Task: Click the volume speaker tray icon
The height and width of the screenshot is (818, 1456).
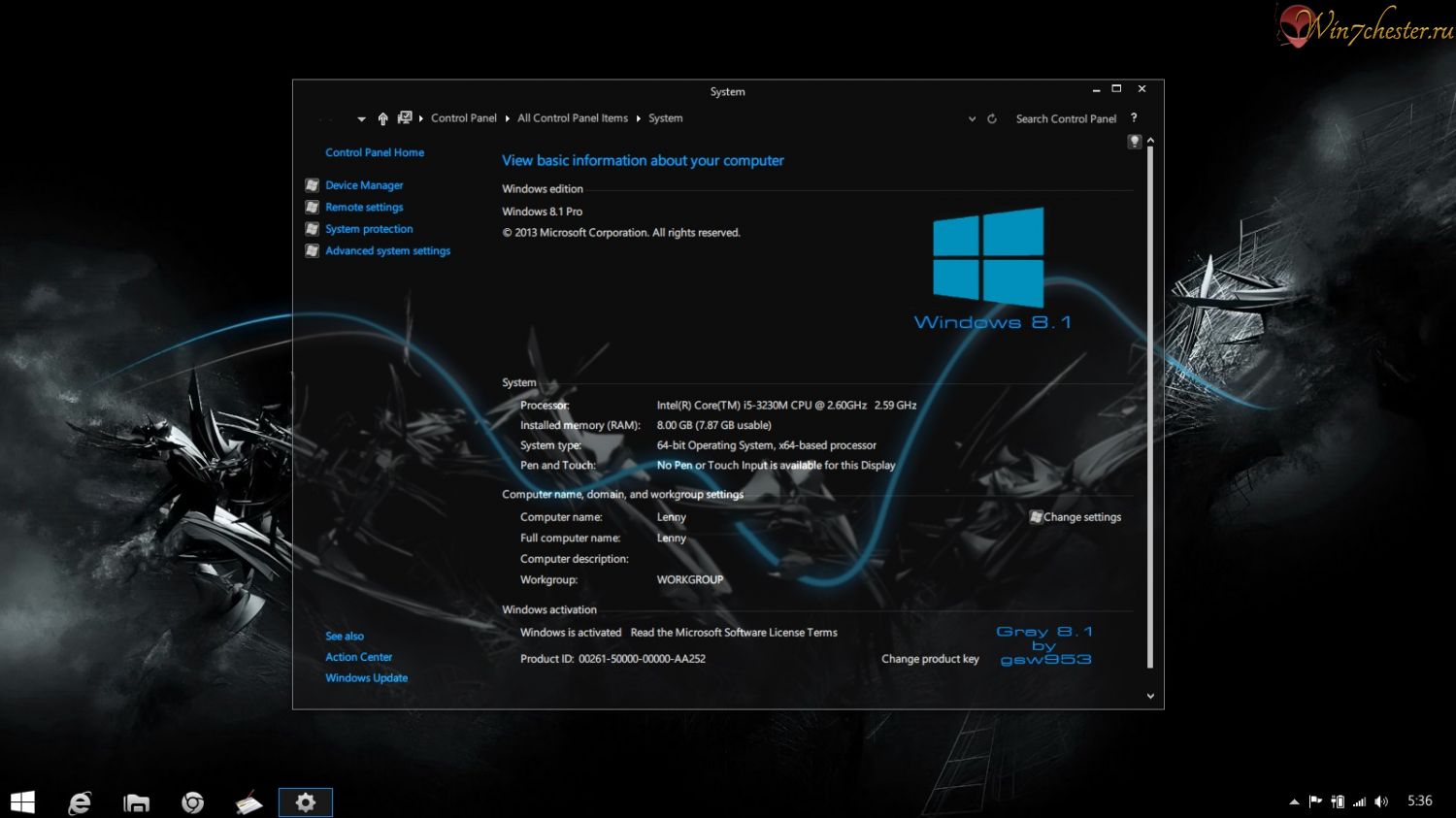Action: pyautogui.click(x=1381, y=802)
